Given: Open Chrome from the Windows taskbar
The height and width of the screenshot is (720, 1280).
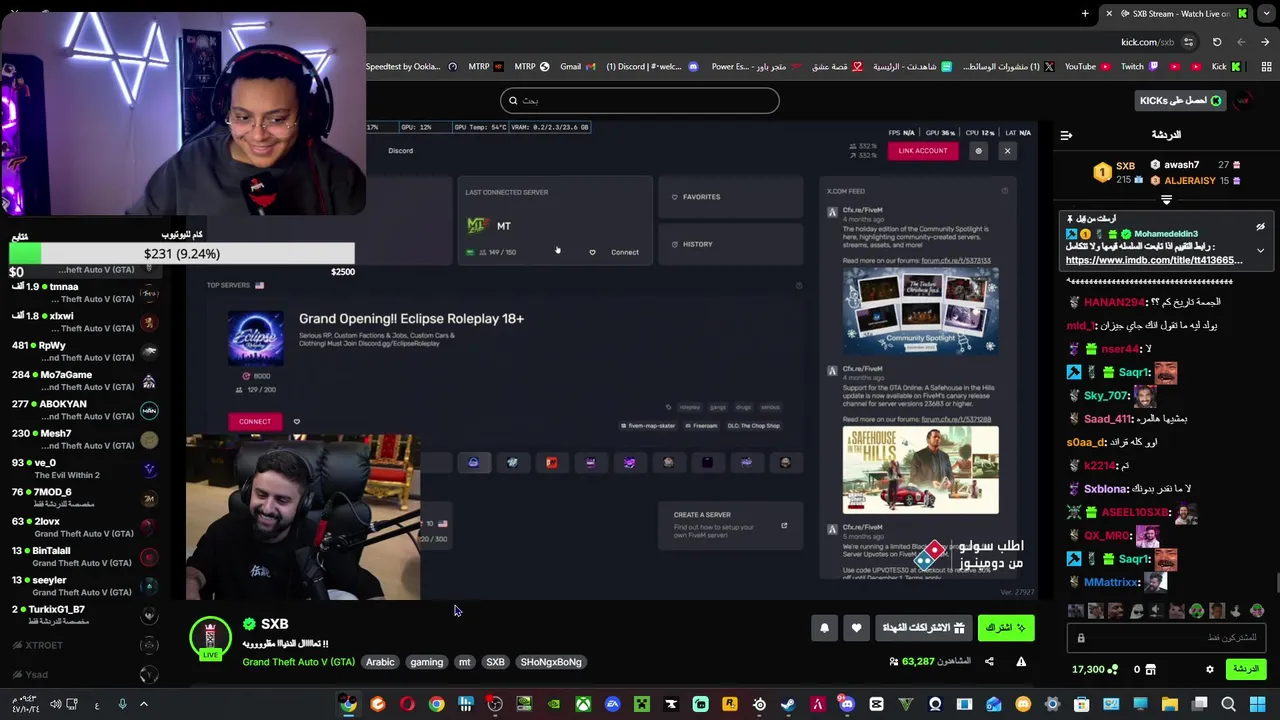Looking at the screenshot, I should [436, 704].
